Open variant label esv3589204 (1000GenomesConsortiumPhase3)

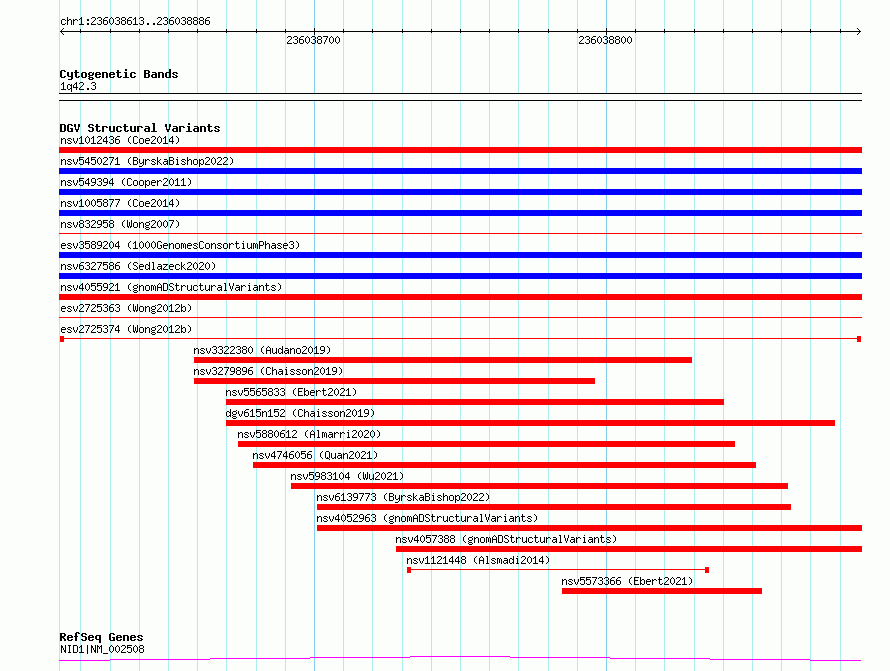(x=180, y=245)
